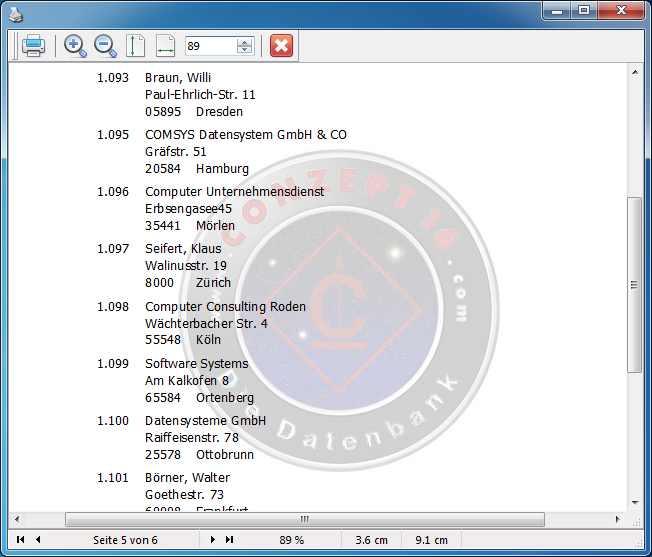This screenshot has width=652, height=557.
Task: Click the horizontal scrollbar thumb
Action: click(x=305, y=520)
